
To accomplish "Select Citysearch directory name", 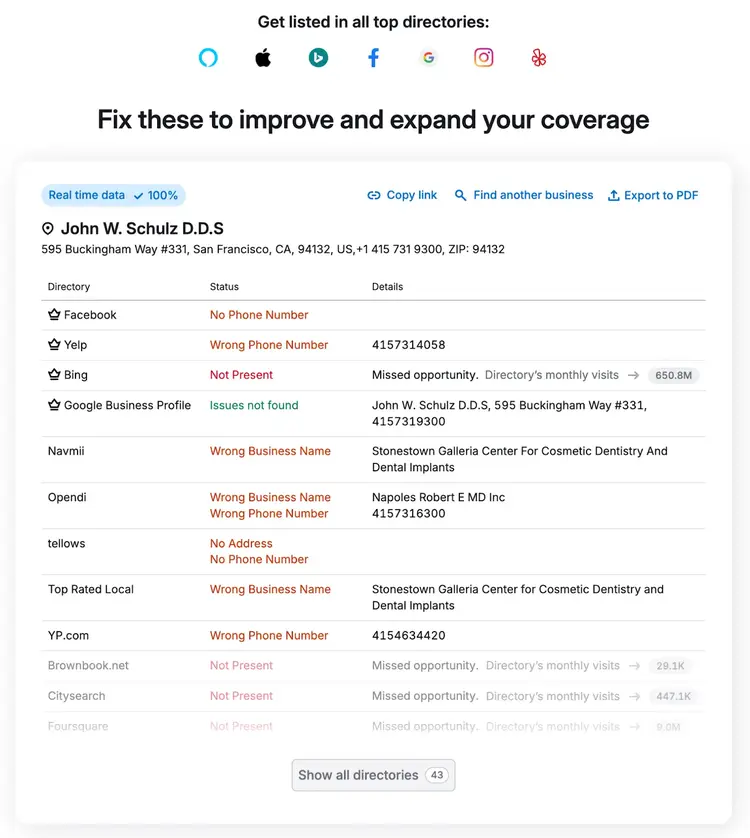I will click(x=76, y=696).
